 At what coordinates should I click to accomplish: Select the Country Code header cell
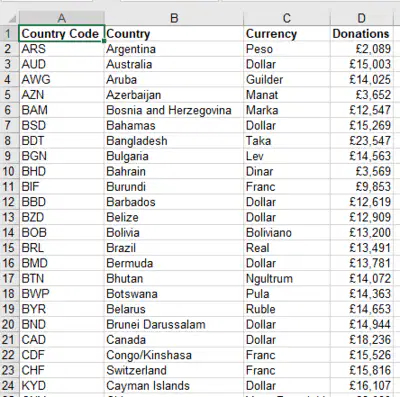coord(62,34)
